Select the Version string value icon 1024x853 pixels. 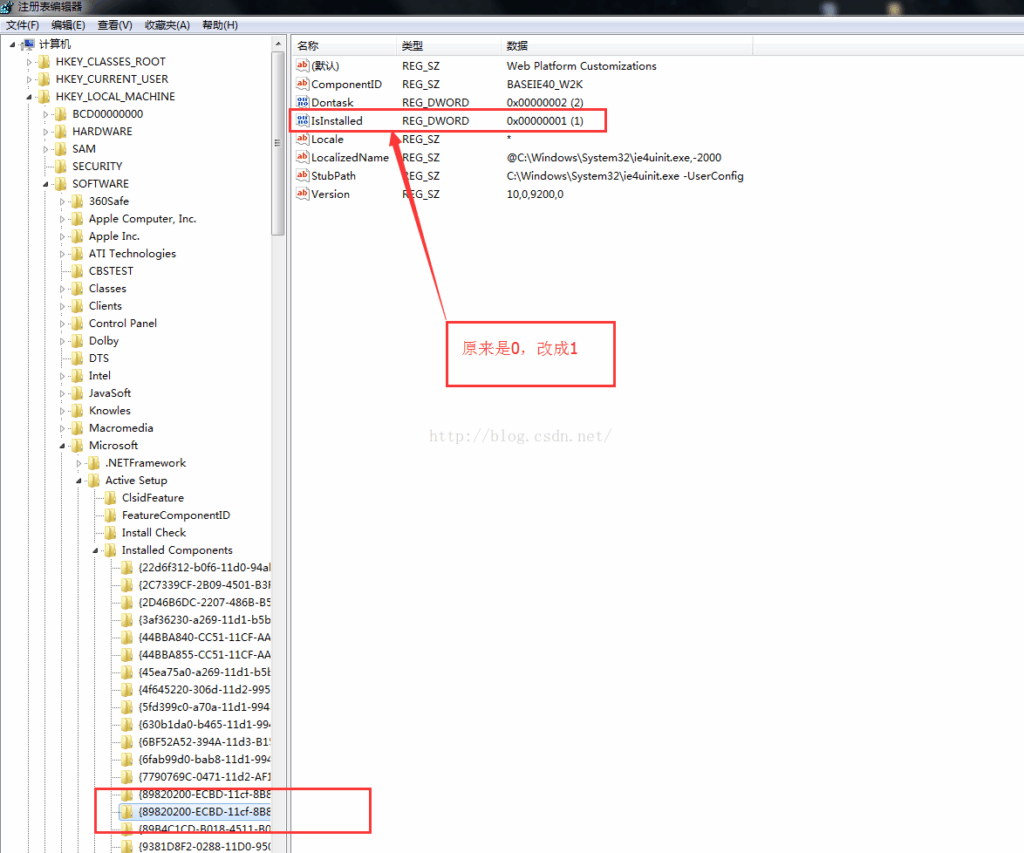(x=303, y=194)
